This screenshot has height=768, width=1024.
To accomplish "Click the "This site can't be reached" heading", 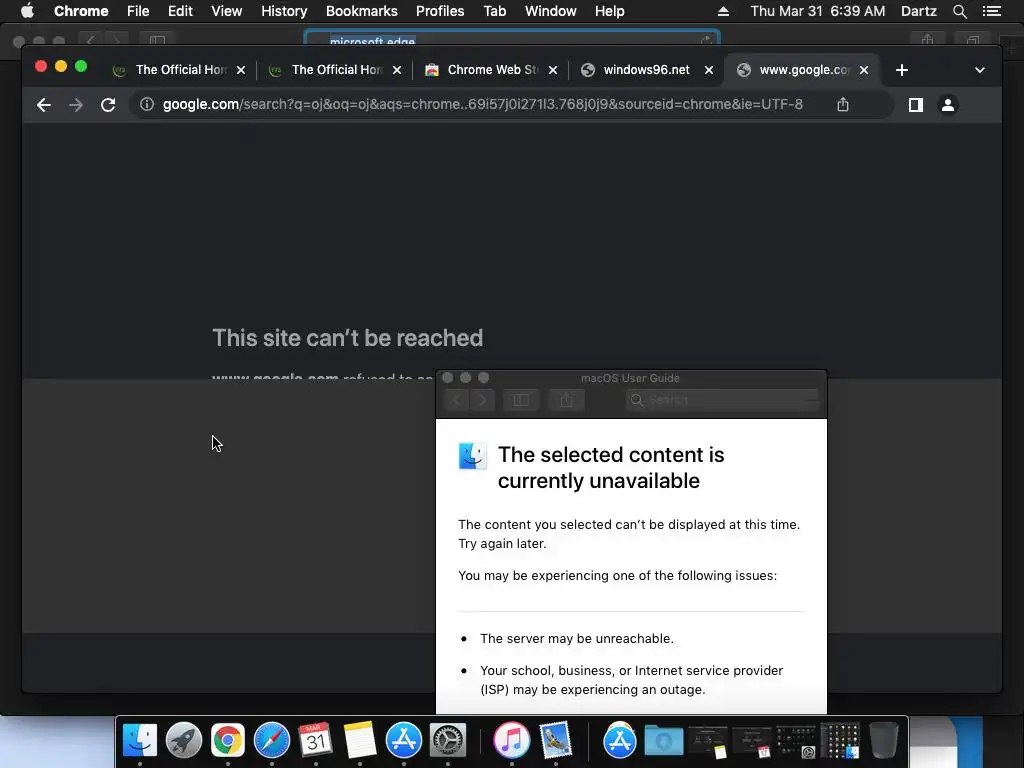I will pos(347,338).
